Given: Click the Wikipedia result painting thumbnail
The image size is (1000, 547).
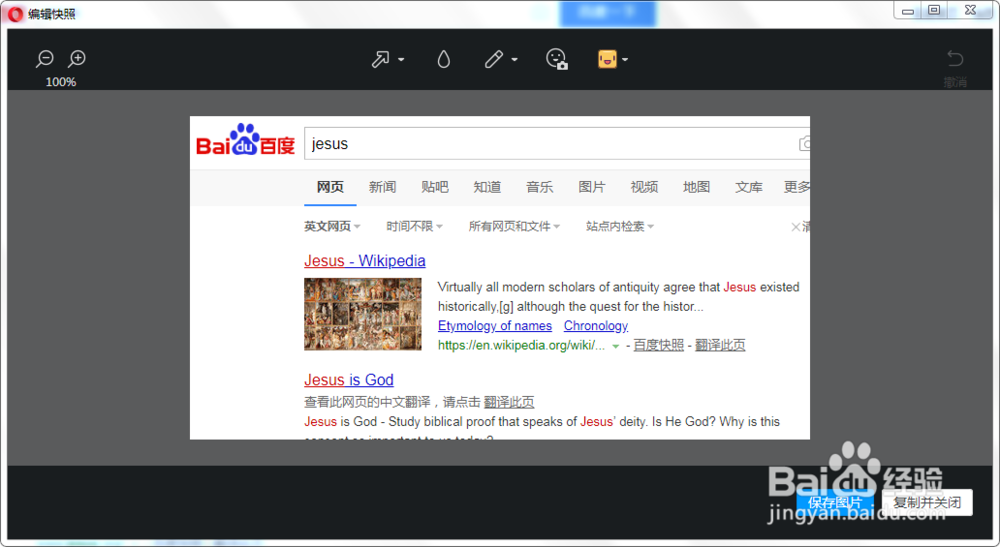Looking at the screenshot, I should point(363,314).
